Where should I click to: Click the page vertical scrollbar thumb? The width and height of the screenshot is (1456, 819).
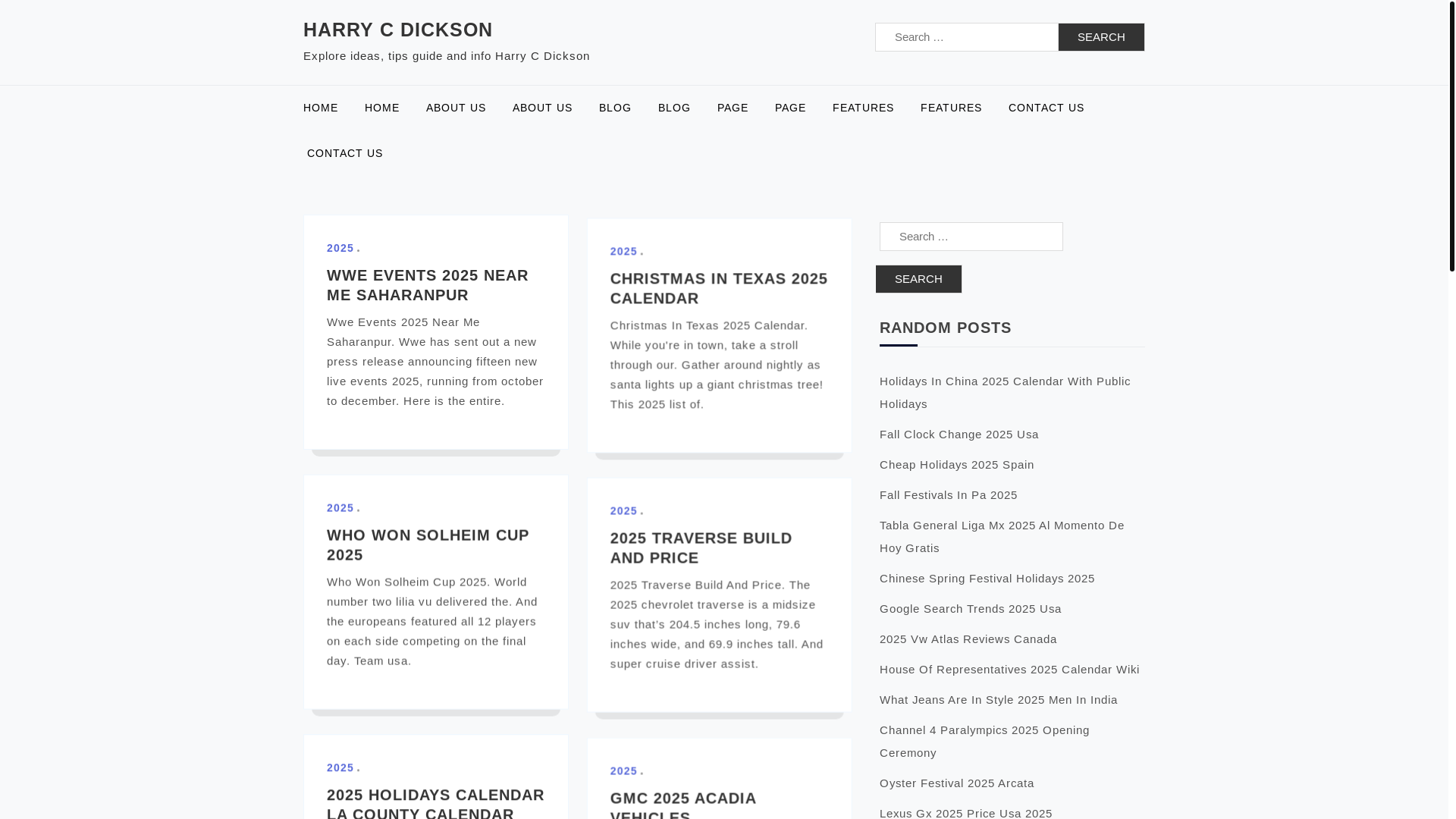click(1451, 136)
